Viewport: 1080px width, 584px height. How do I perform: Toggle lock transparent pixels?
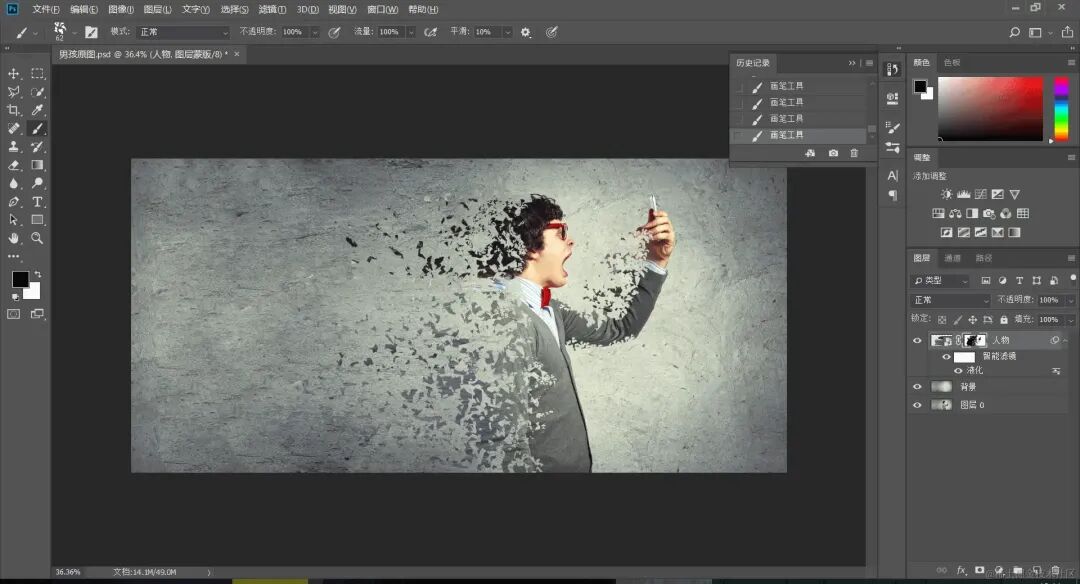tap(942, 320)
